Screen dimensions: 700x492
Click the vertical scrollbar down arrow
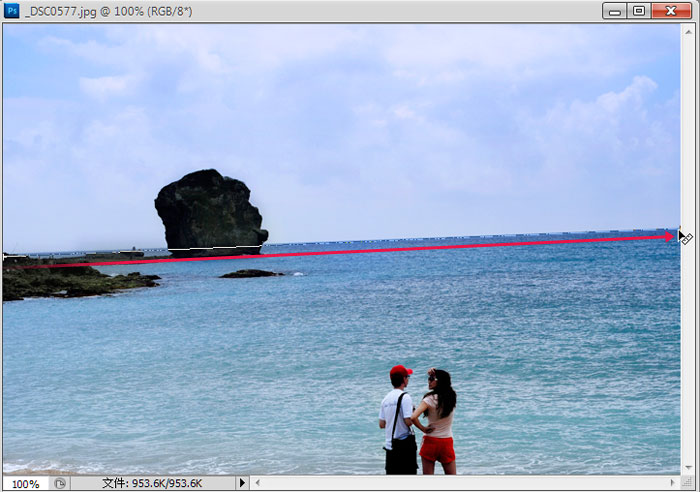tap(688, 468)
